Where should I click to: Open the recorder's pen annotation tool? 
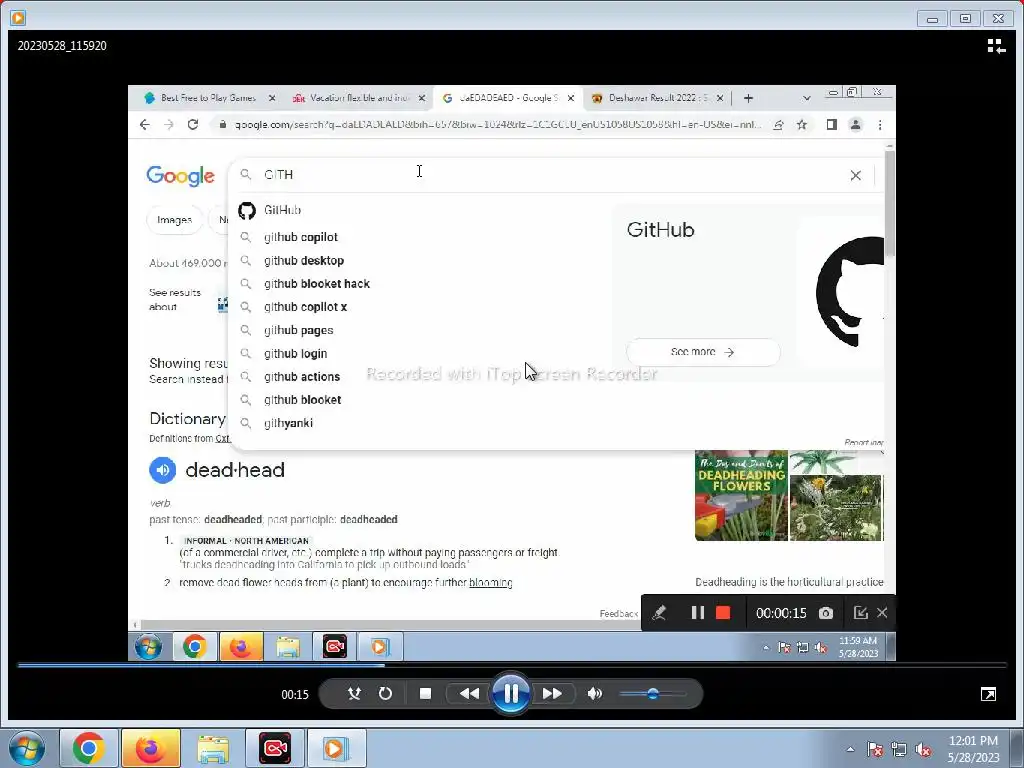[x=659, y=613]
